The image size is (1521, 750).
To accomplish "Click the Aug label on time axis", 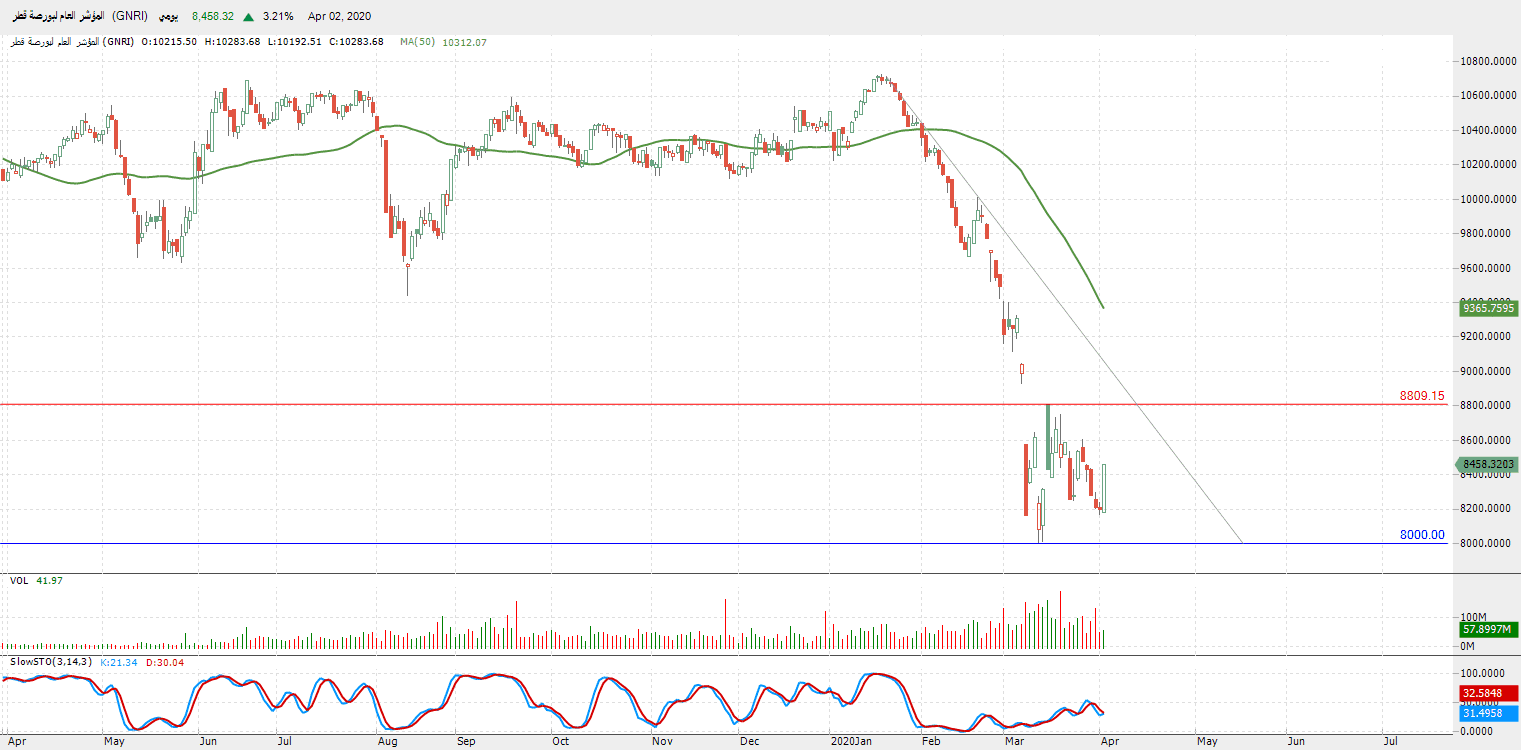I will tap(387, 742).
